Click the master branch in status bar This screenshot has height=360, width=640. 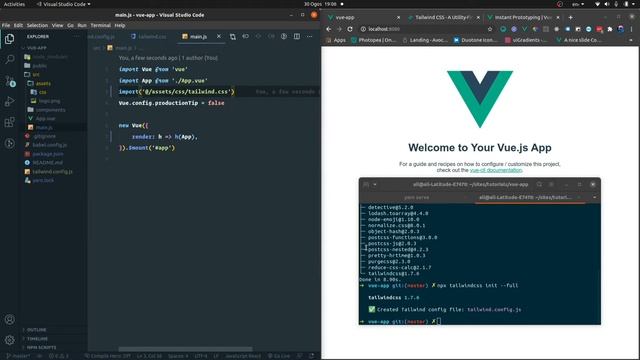(x=19, y=356)
